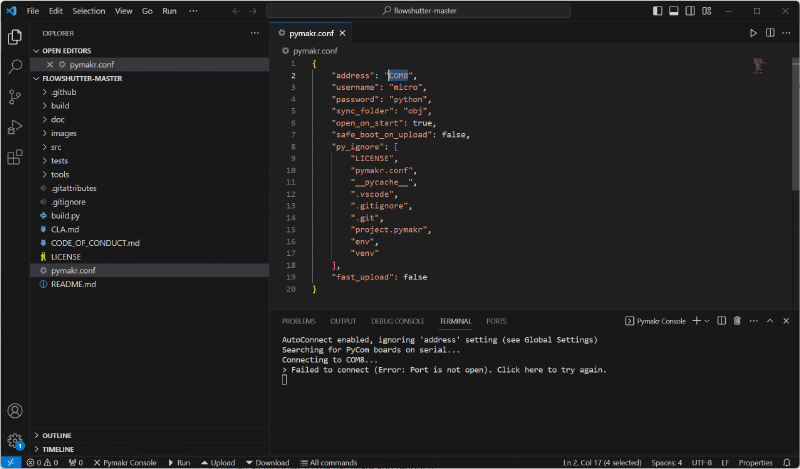Screen dimensions: 800x469
Task: Expand the src folder in Explorer
Action: click(x=56, y=147)
